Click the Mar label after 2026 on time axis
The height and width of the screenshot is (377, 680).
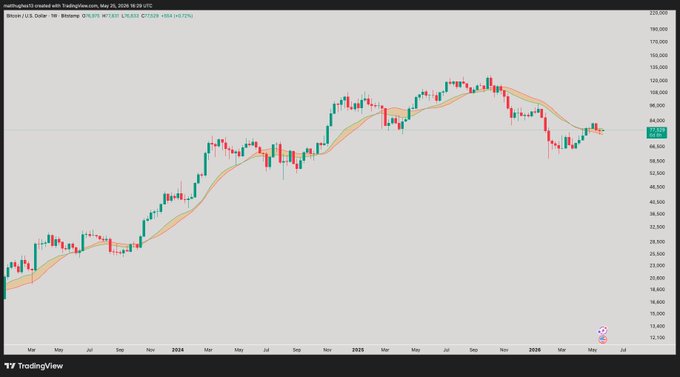click(x=562, y=350)
